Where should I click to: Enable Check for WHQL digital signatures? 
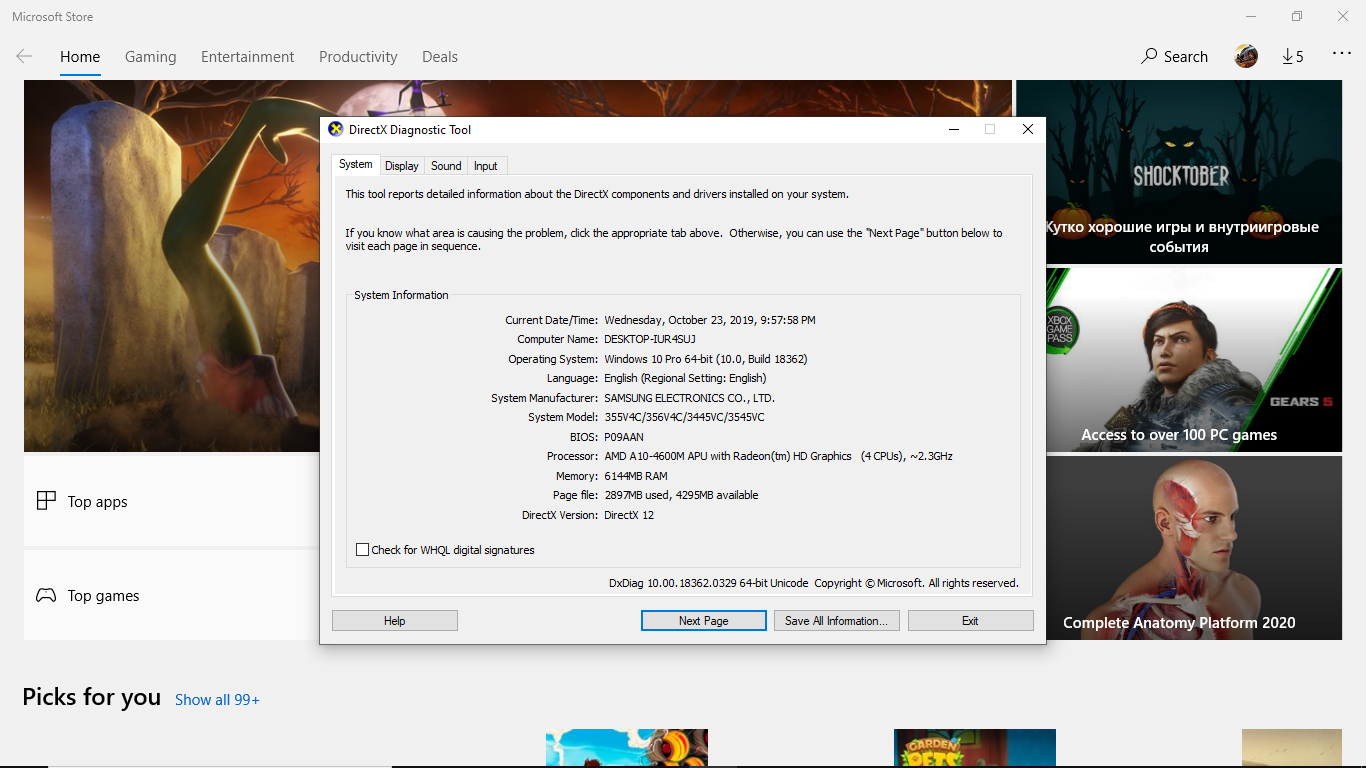pyautogui.click(x=363, y=550)
